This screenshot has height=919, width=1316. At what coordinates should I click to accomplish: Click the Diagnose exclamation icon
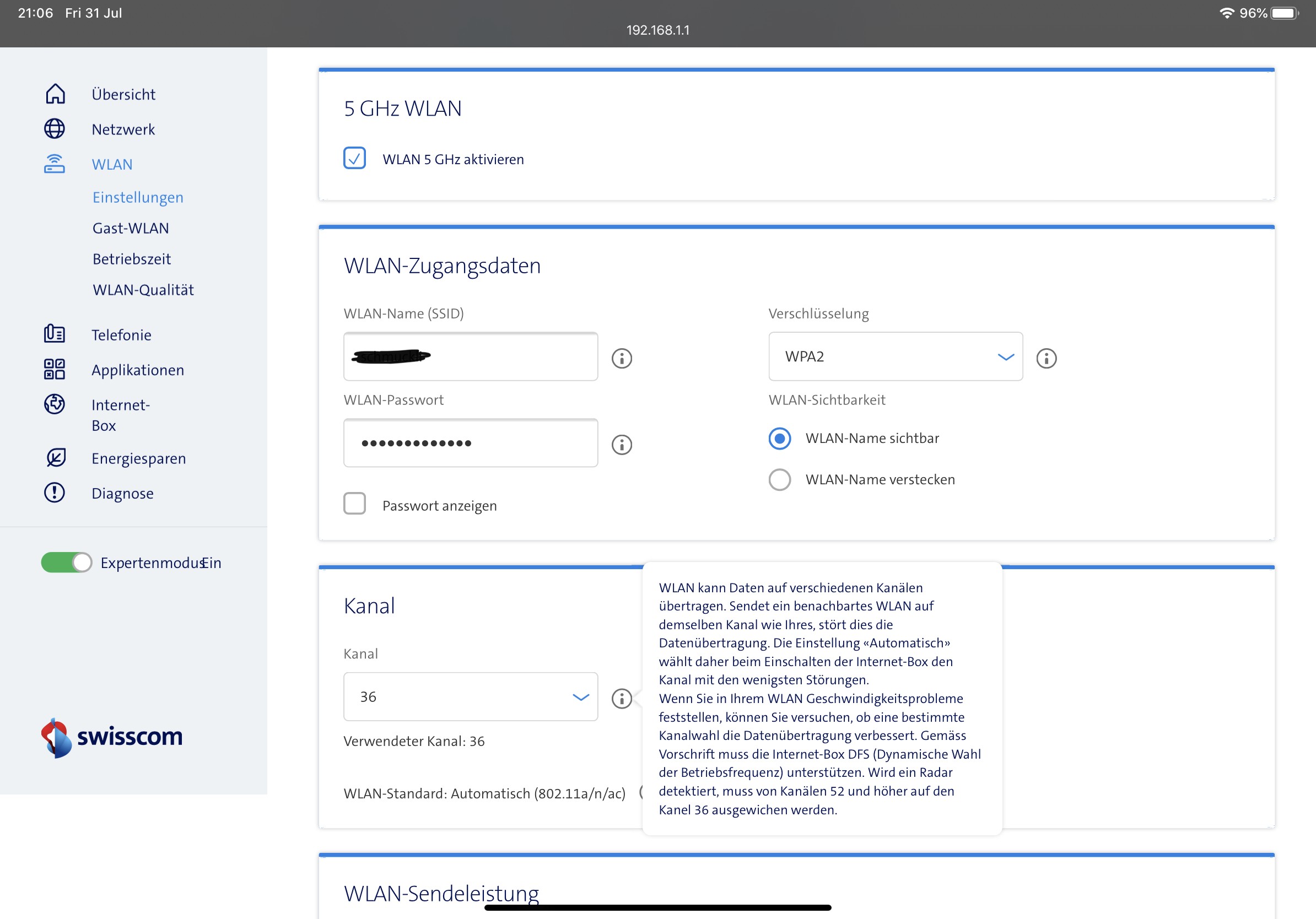55,493
